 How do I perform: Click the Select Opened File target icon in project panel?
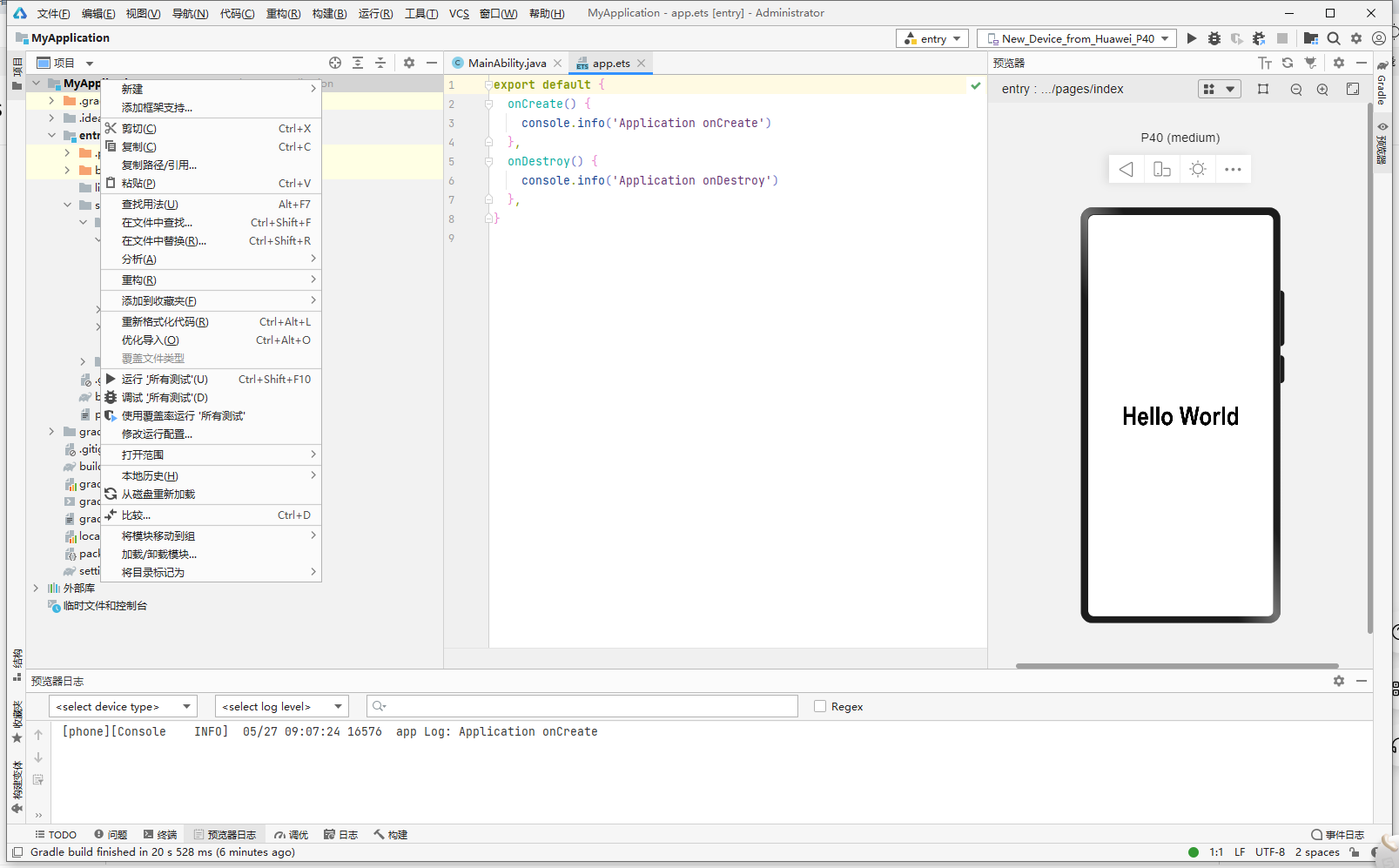[x=335, y=63]
